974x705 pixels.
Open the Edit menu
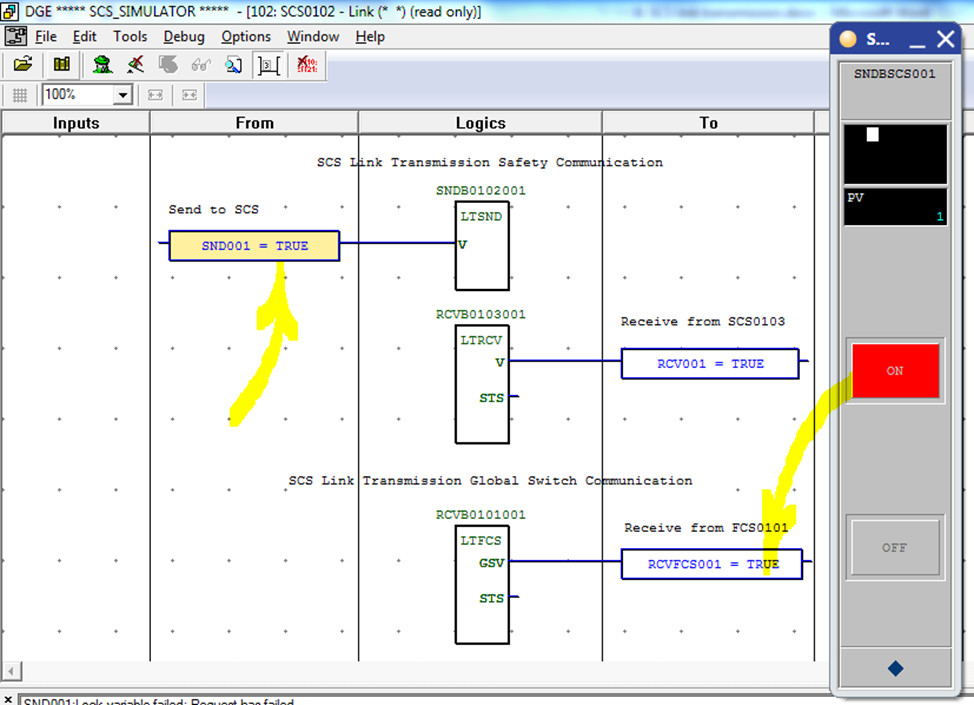click(84, 37)
